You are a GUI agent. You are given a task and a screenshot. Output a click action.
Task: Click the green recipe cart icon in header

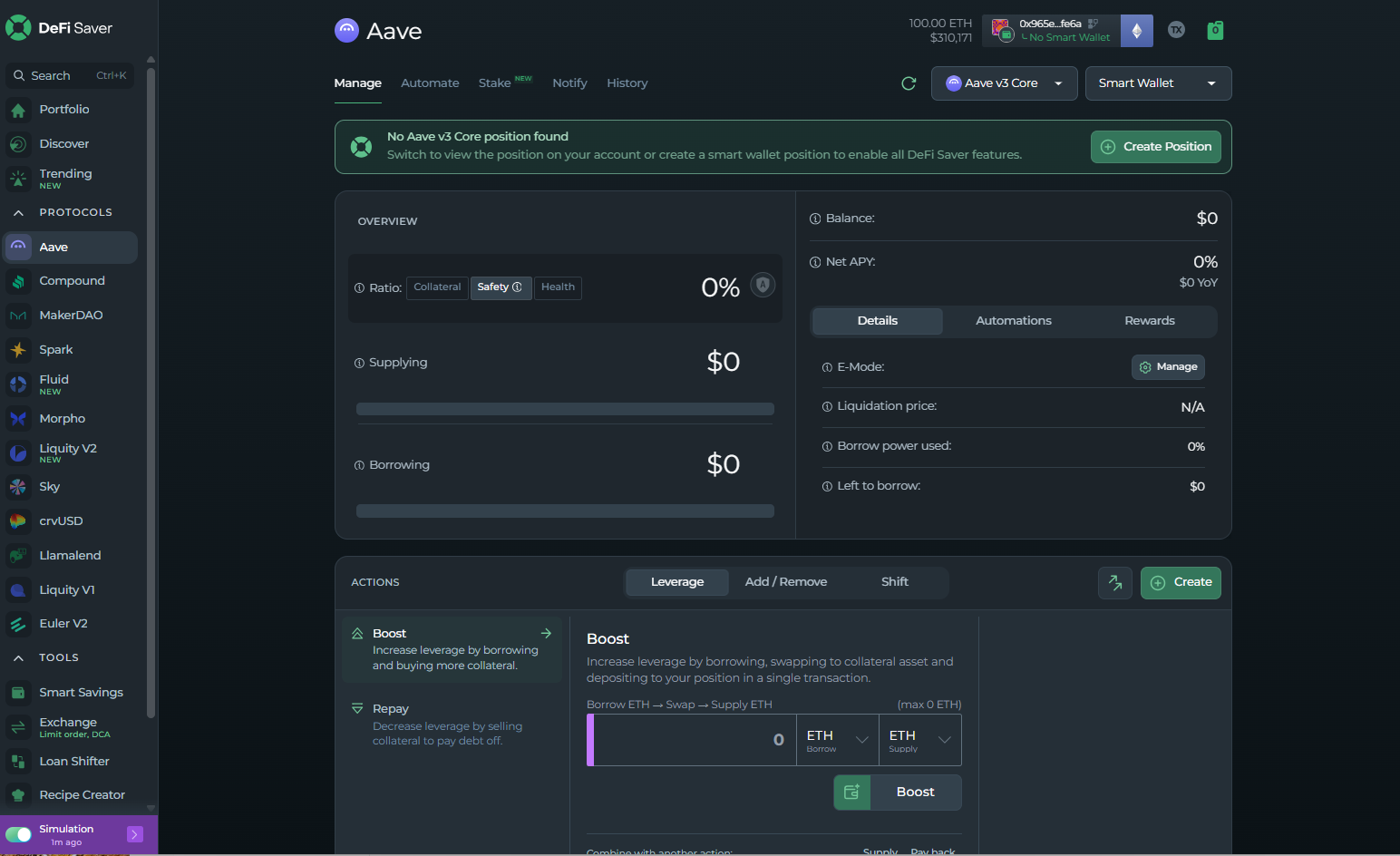coord(1215,31)
